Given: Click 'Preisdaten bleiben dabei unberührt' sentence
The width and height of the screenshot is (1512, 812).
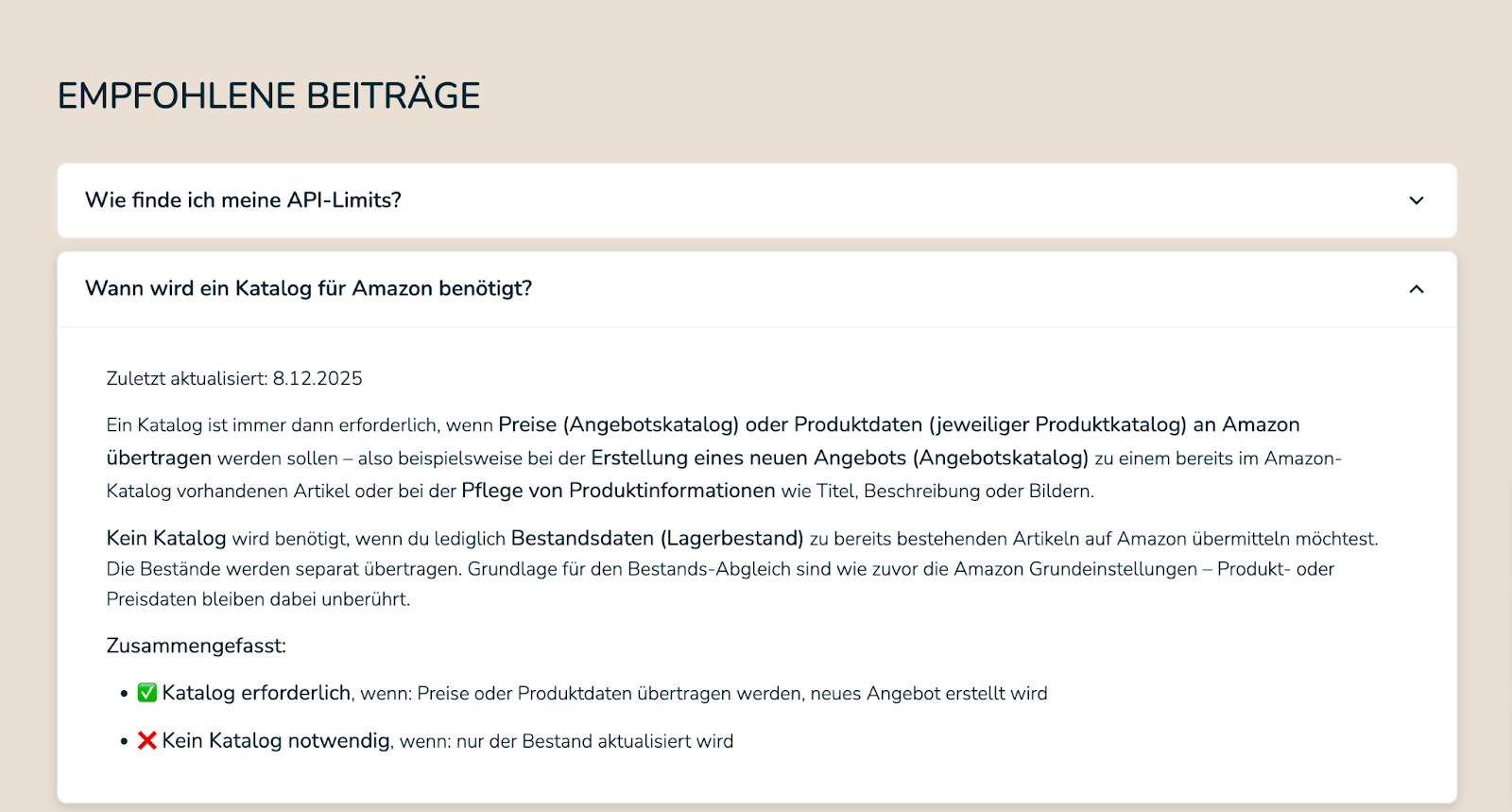Looking at the screenshot, I should (257, 599).
